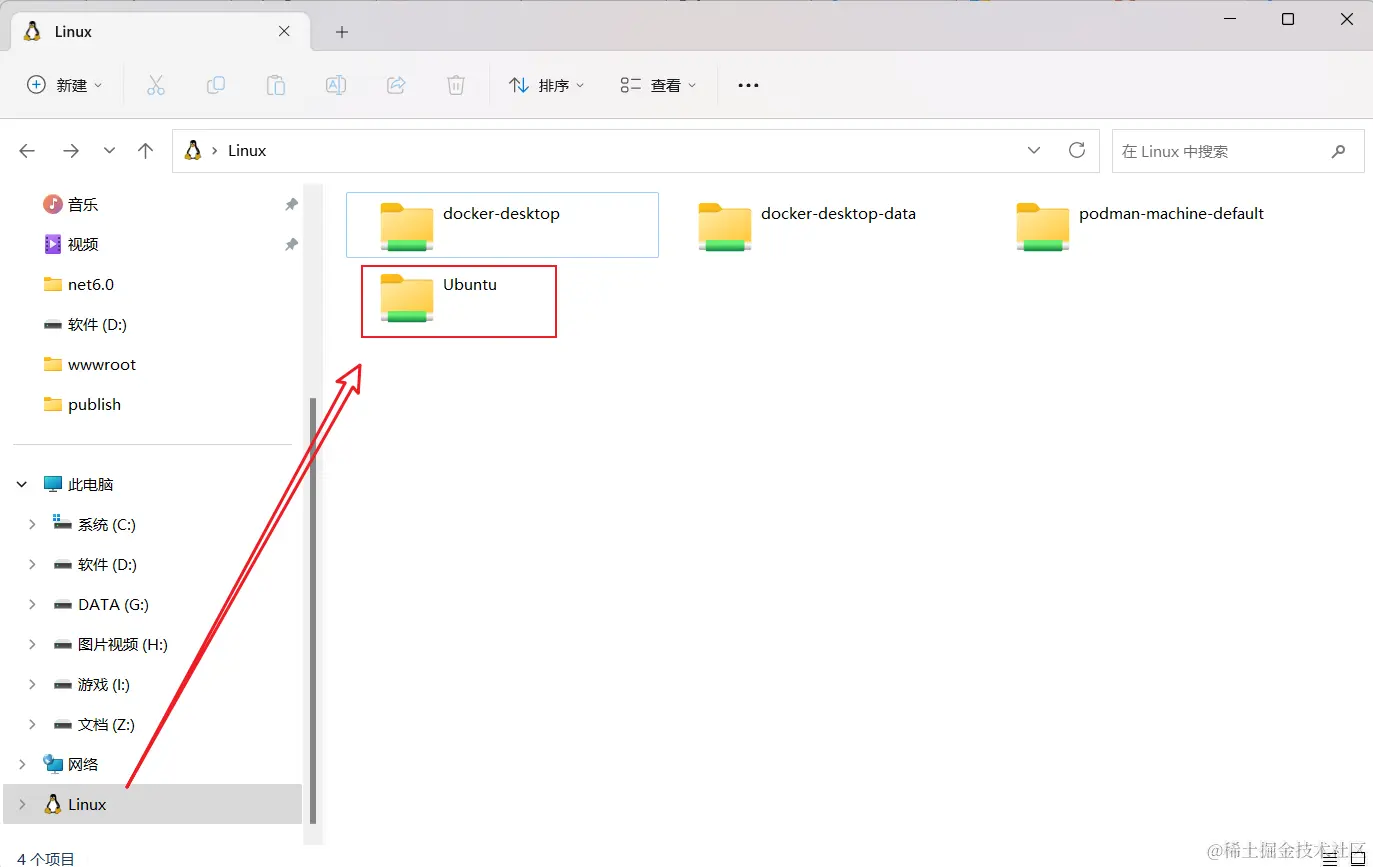Screen dimensions: 1373x867
Task: Open the podman-machine-default folder
Action: [x=1140, y=225]
